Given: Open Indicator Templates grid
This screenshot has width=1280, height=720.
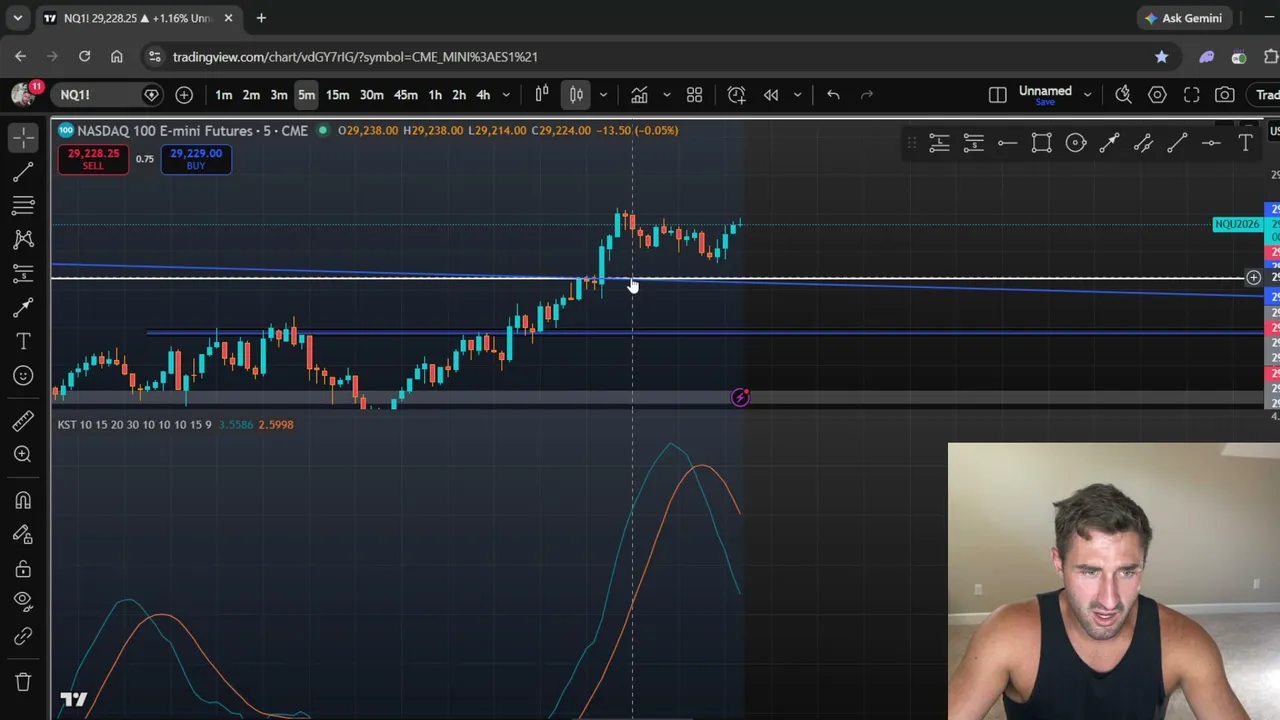Looking at the screenshot, I should coord(694,95).
